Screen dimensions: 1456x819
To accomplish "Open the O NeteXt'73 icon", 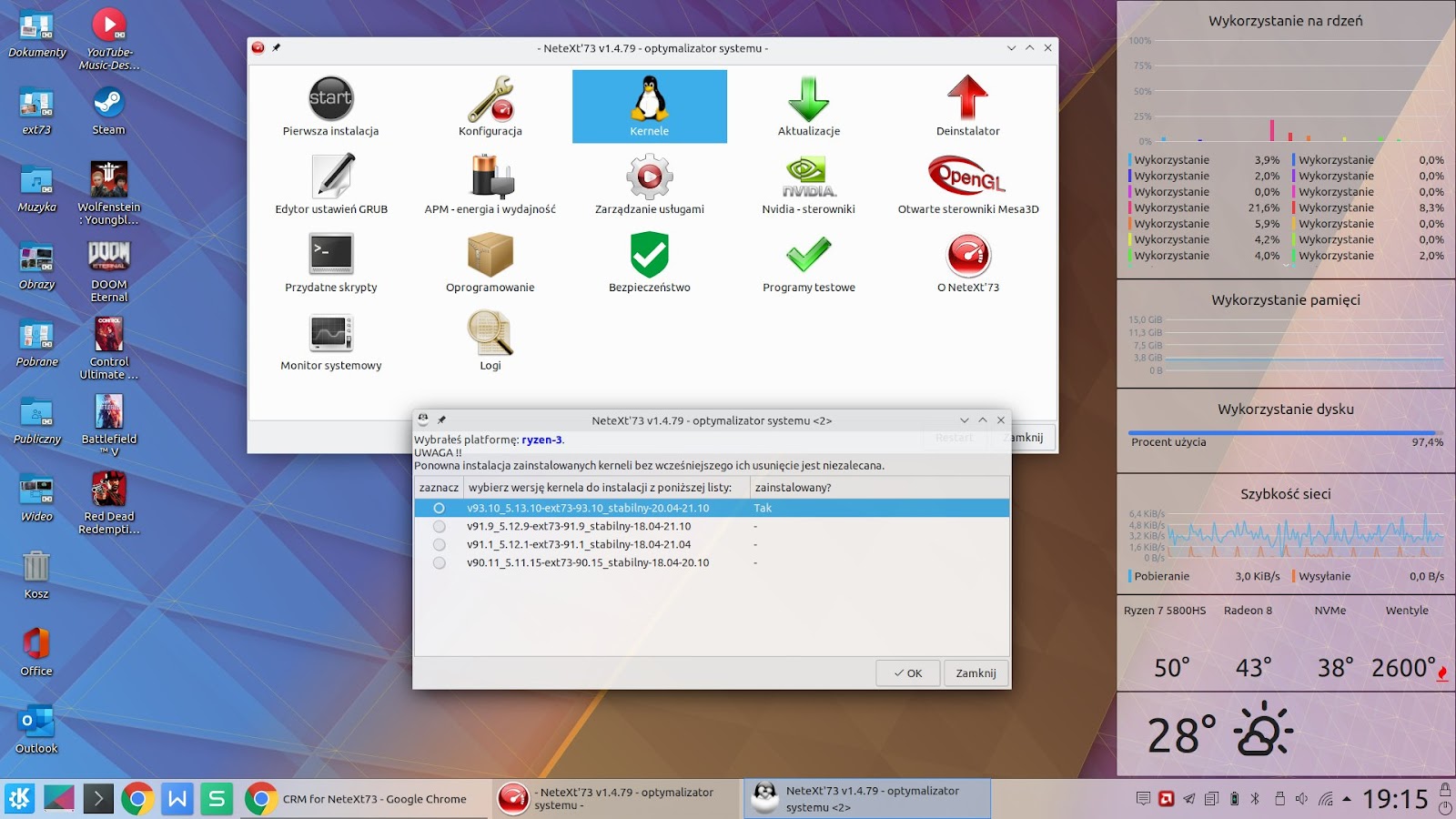I will (968, 263).
